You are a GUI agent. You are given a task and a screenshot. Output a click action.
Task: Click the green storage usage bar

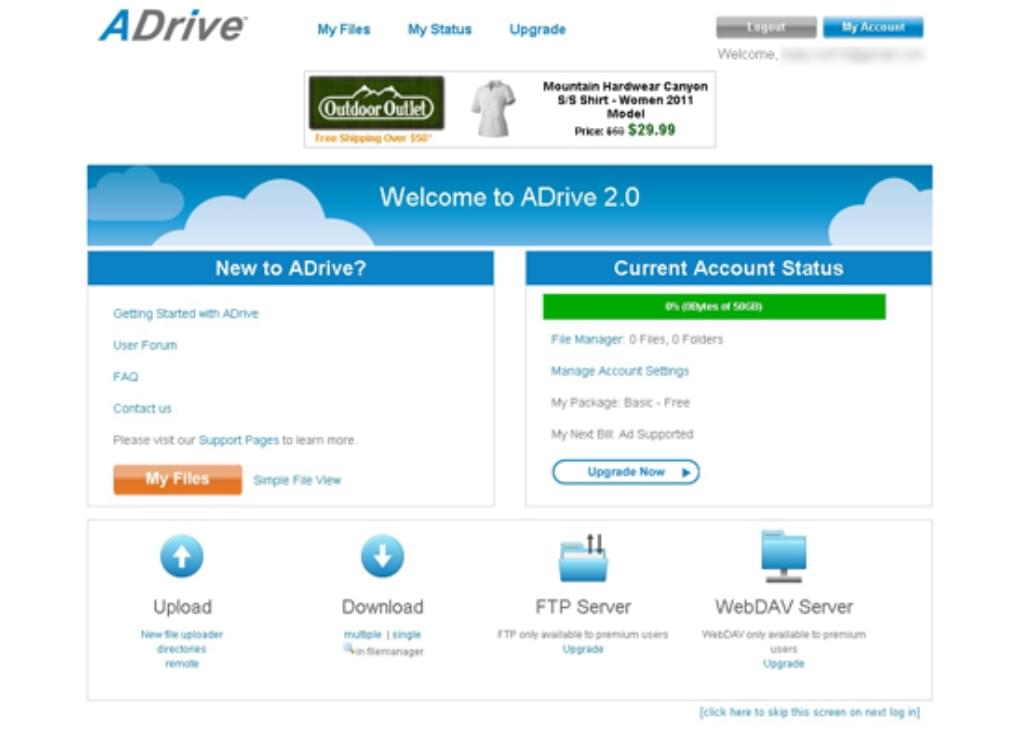[714, 307]
